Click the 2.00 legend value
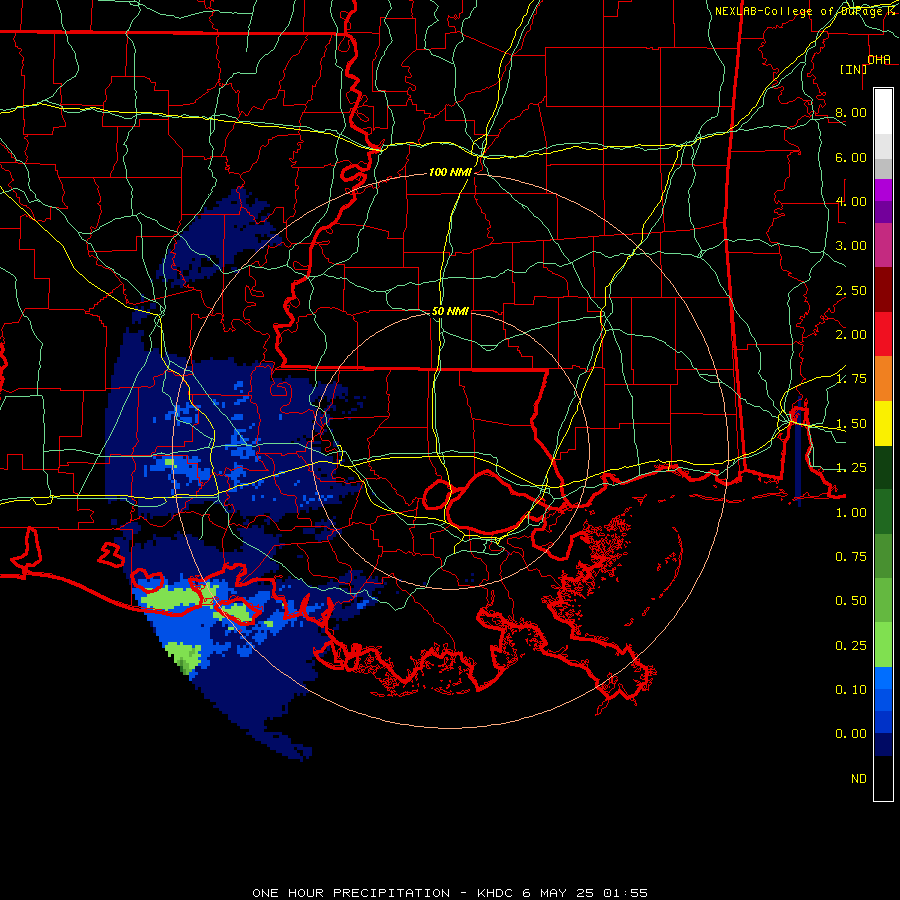 pyautogui.click(x=851, y=335)
